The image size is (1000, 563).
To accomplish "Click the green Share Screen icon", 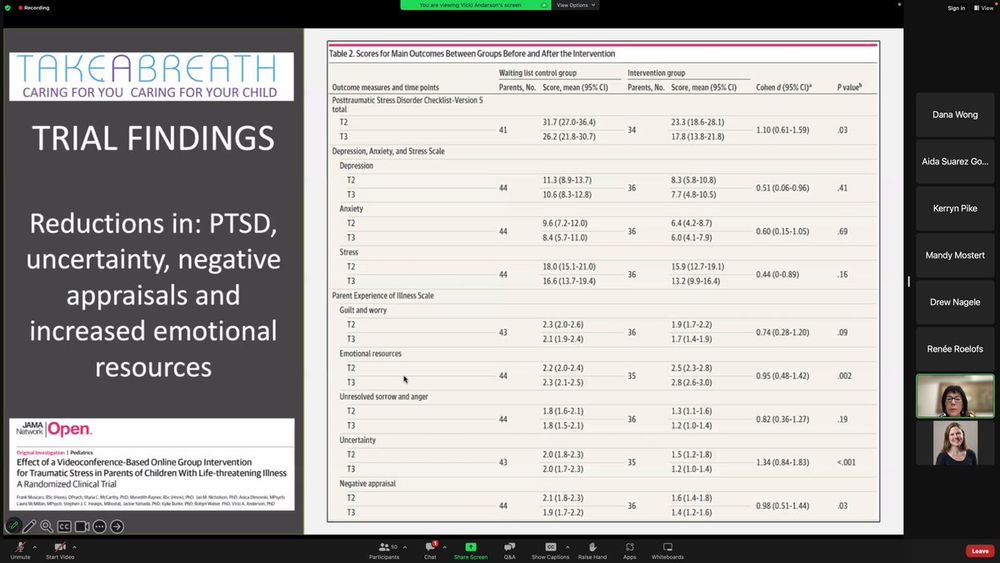I will (x=471, y=547).
